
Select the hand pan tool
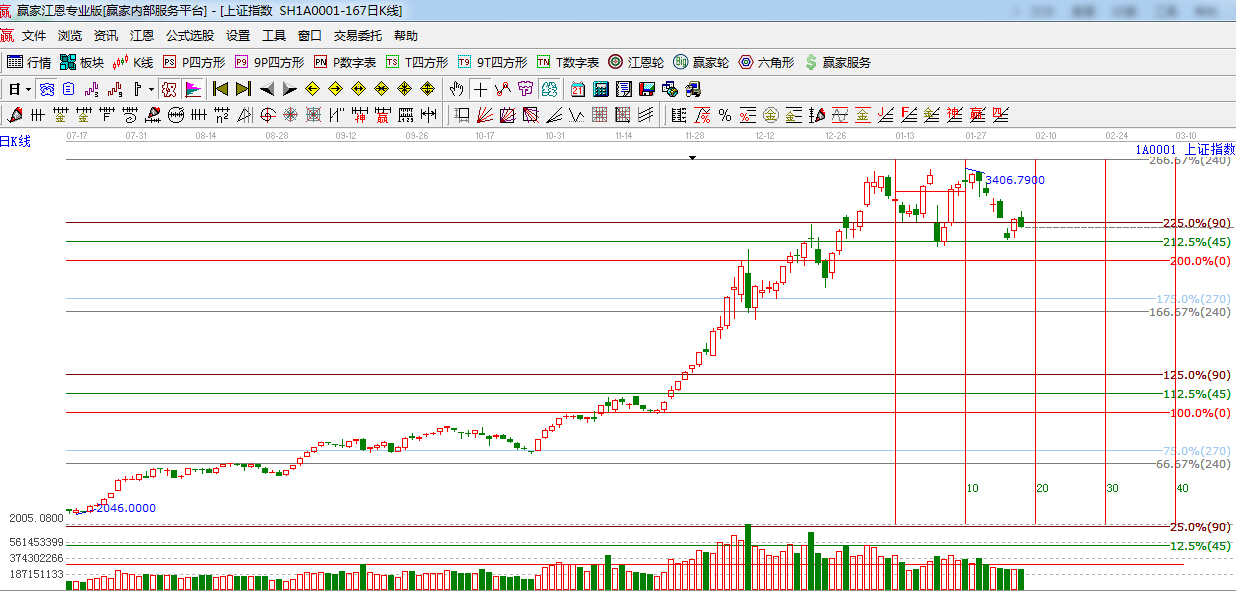pos(456,89)
